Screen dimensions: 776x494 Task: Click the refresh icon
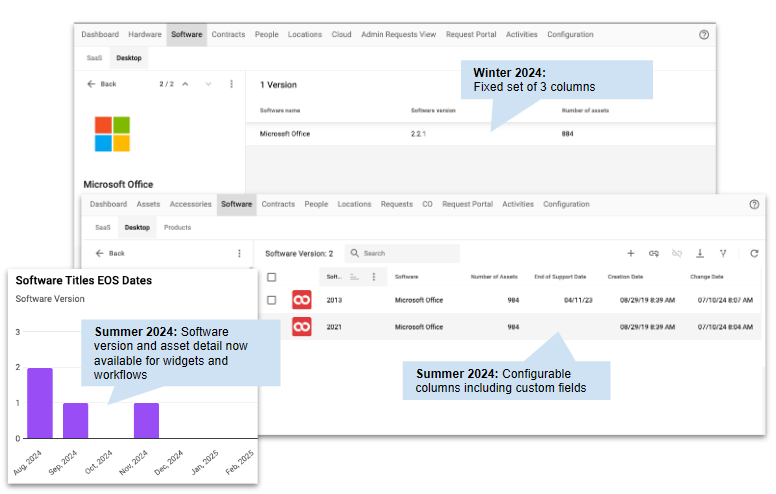754,253
